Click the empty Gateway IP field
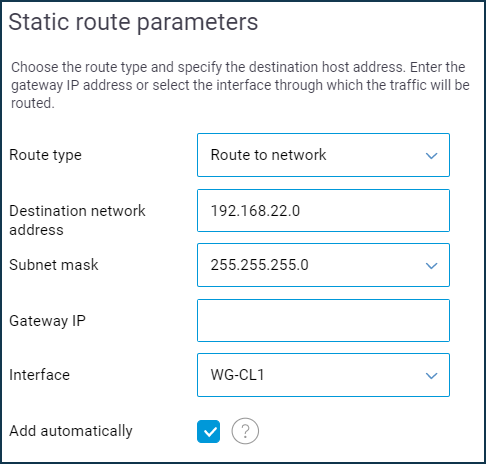The width and height of the screenshot is (486, 464). (x=323, y=320)
